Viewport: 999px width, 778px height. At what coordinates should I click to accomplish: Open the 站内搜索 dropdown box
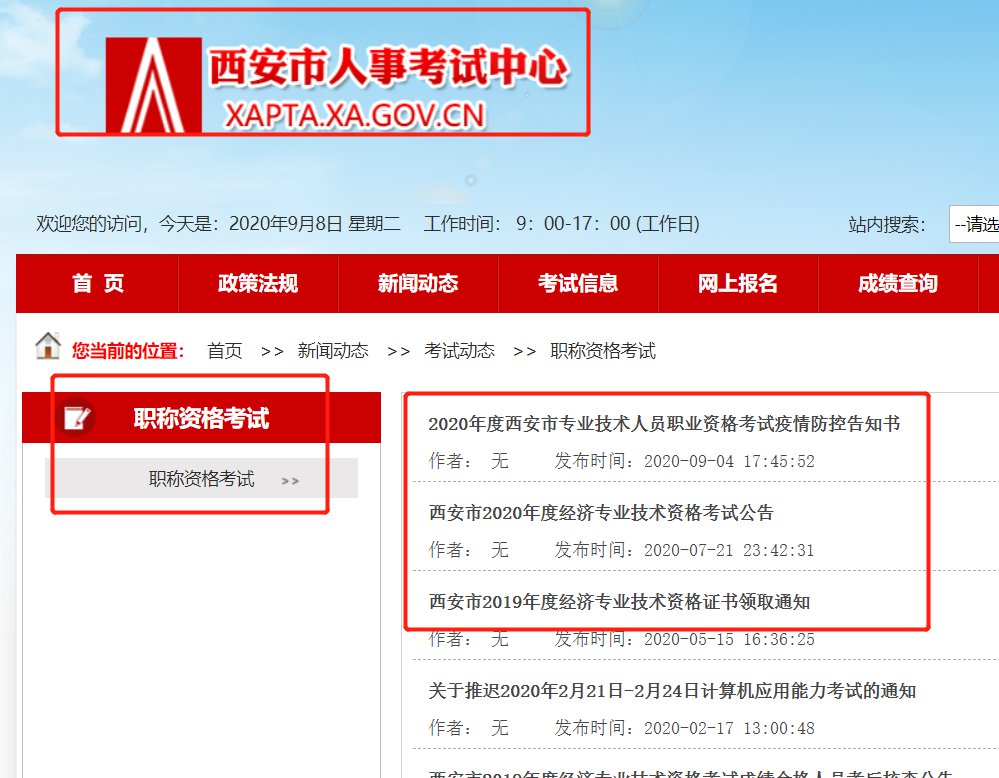973,224
